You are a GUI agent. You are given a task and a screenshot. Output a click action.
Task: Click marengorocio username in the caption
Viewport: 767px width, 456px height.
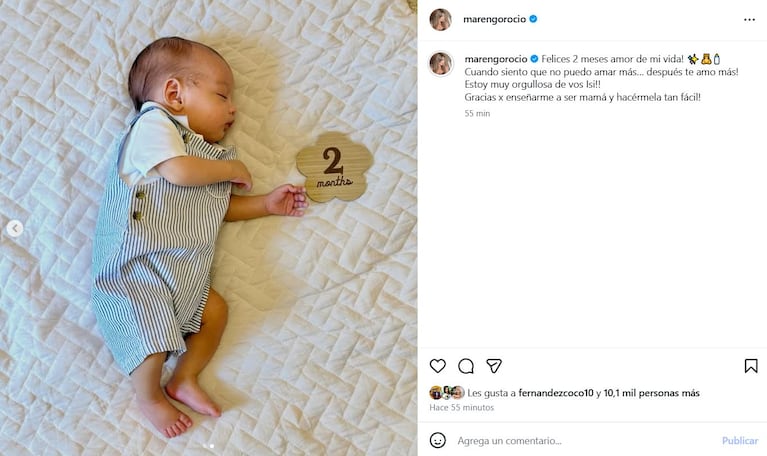tap(496, 59)
